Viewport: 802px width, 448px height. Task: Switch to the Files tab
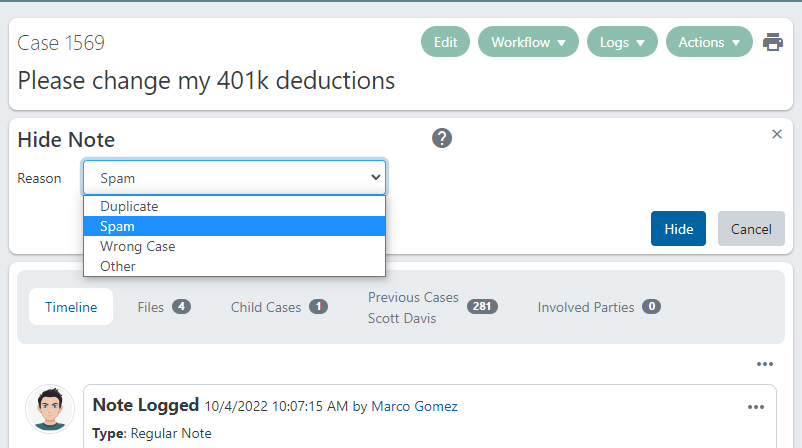164,307
